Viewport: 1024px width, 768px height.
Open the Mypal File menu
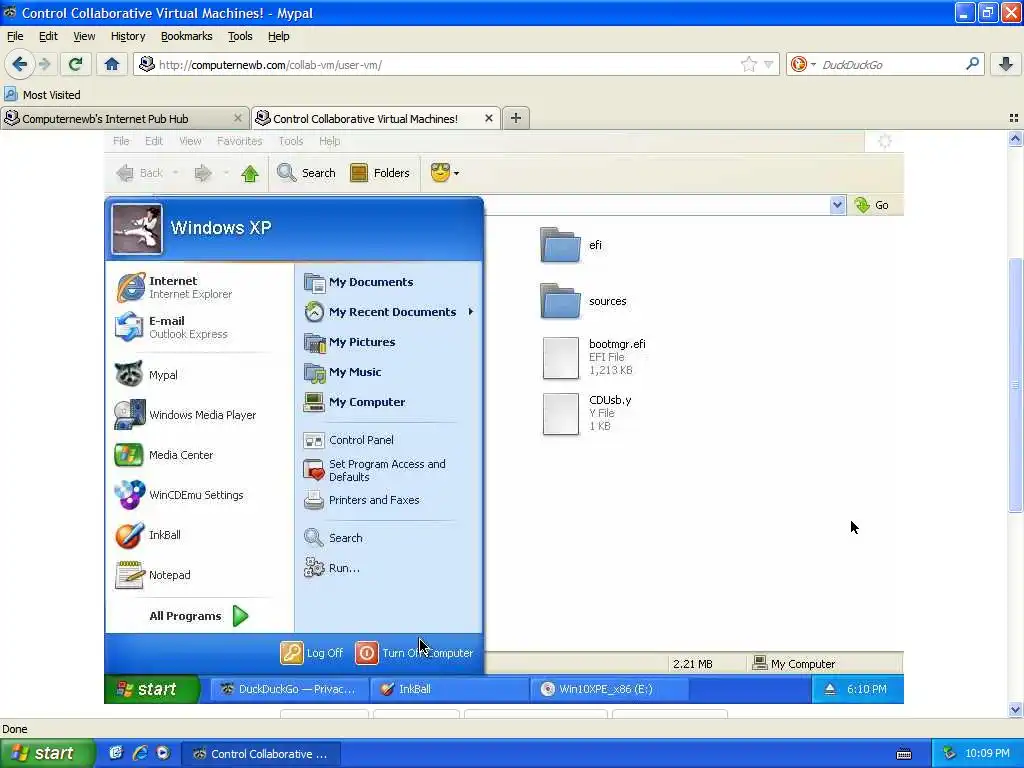coord(15,36)
